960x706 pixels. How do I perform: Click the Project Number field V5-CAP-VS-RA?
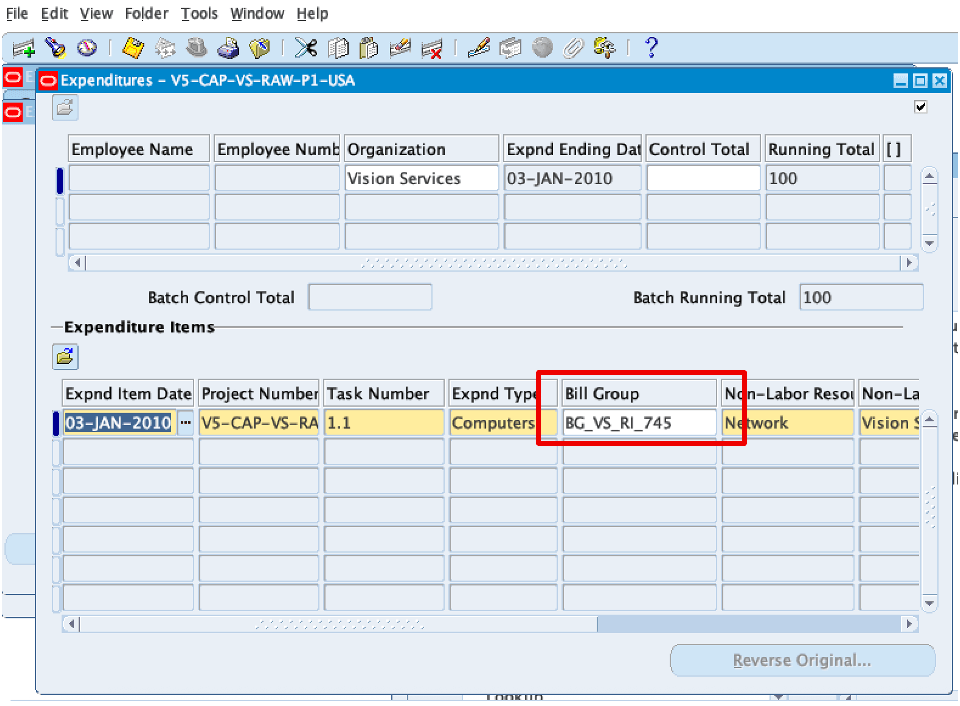(259, 422)
